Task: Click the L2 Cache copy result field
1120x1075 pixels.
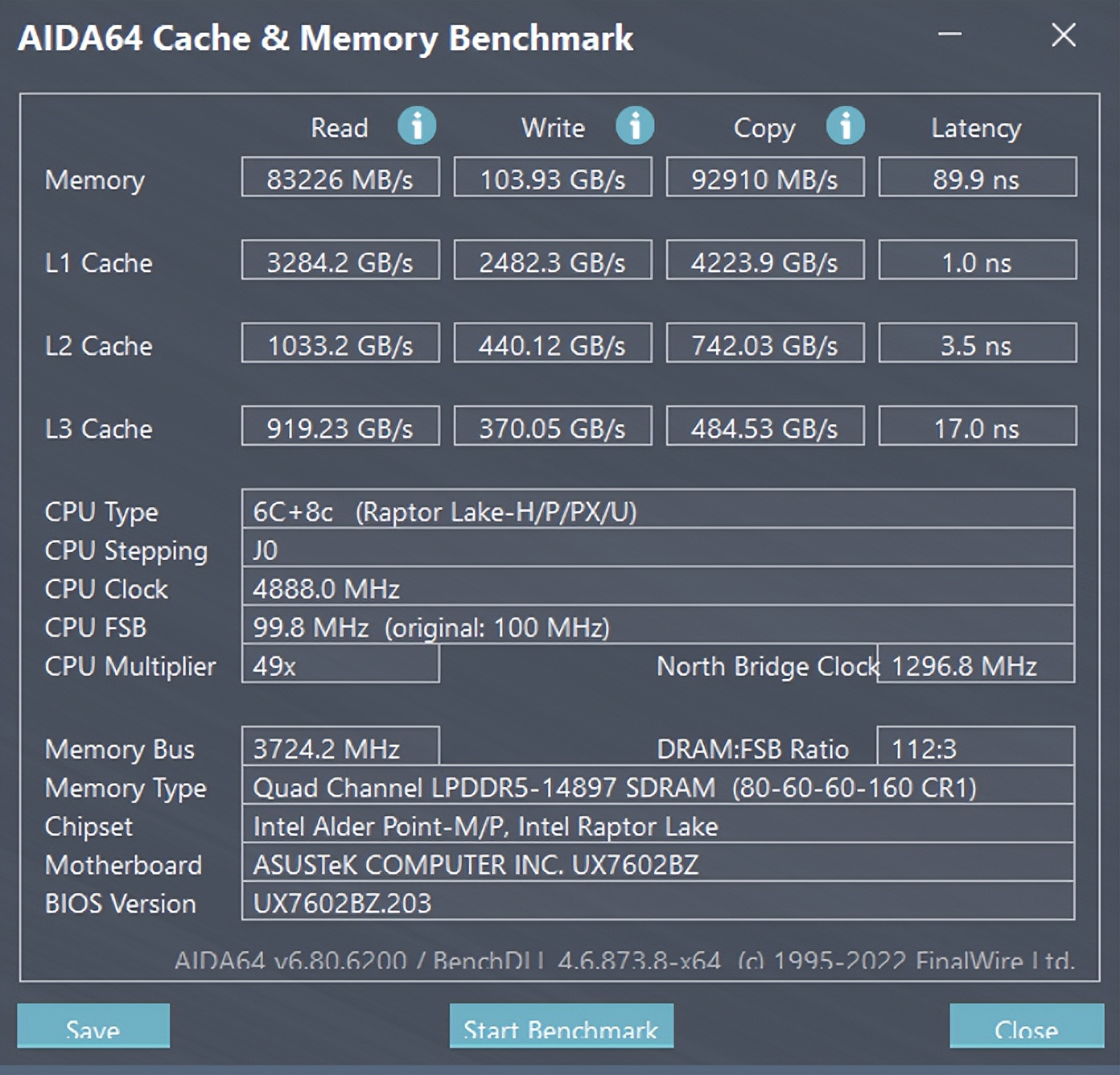Action: tap(764, 344)
